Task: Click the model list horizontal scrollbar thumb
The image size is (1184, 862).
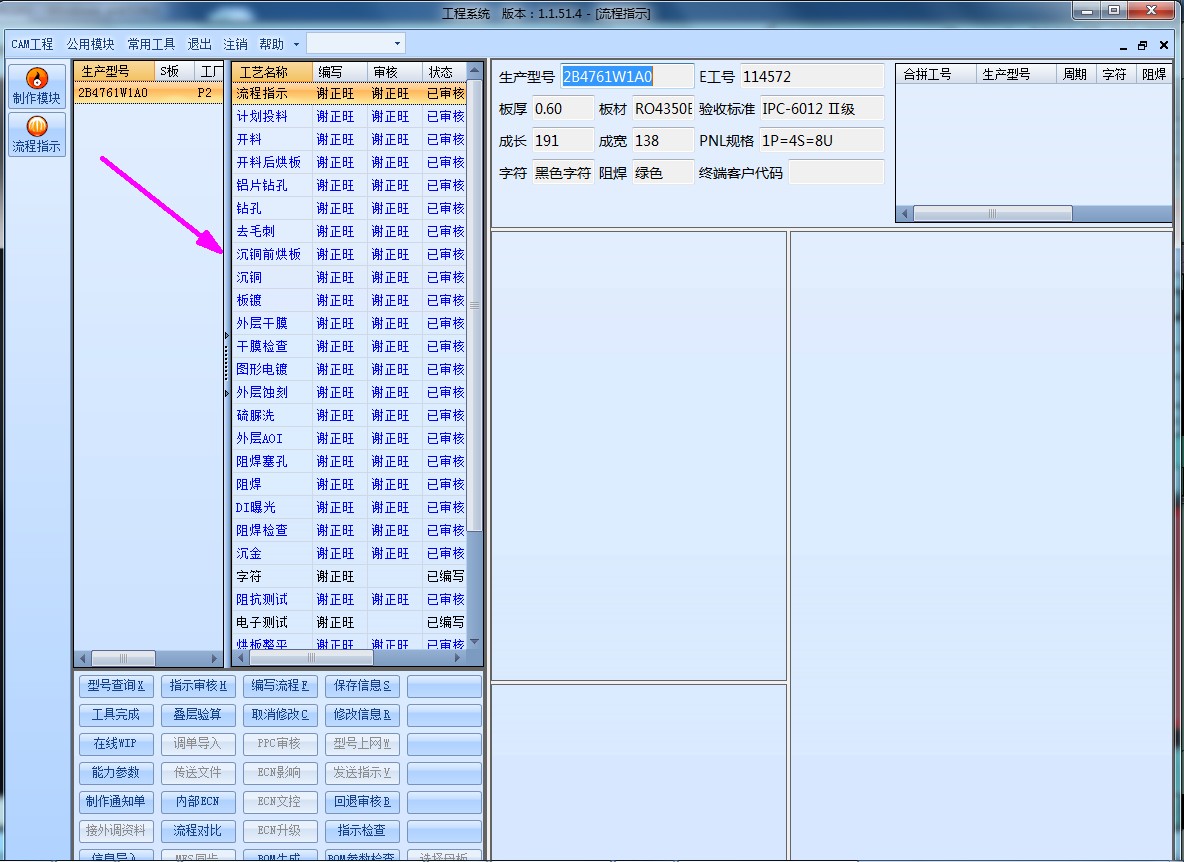Action: [x=123, y=658]
